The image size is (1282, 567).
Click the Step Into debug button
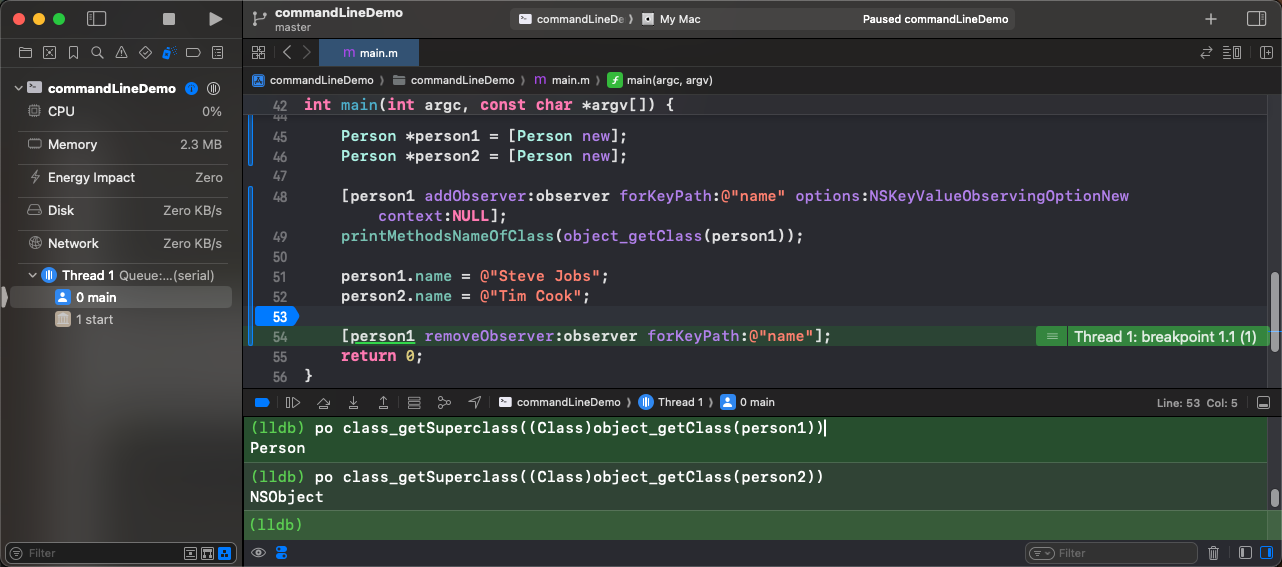[353, 402]
